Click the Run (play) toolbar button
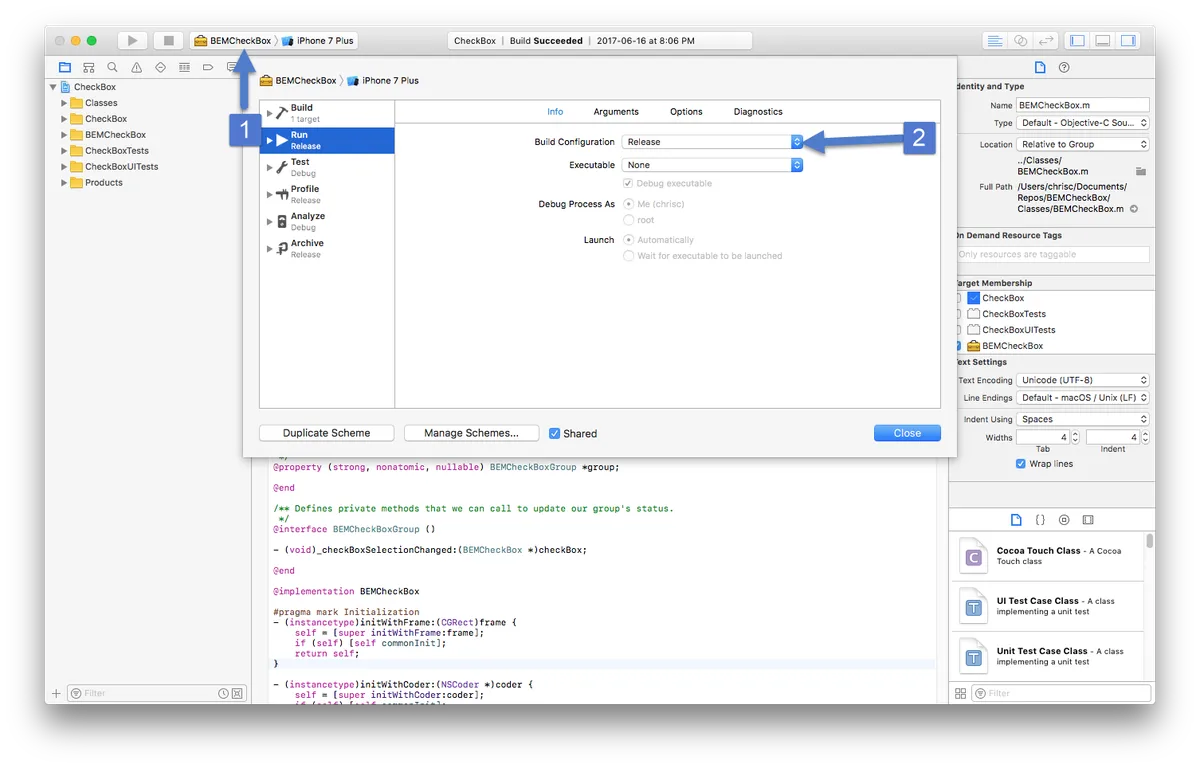Image resolution: width=1200 pixels, height=768 pixels. [x=132, y=41]
